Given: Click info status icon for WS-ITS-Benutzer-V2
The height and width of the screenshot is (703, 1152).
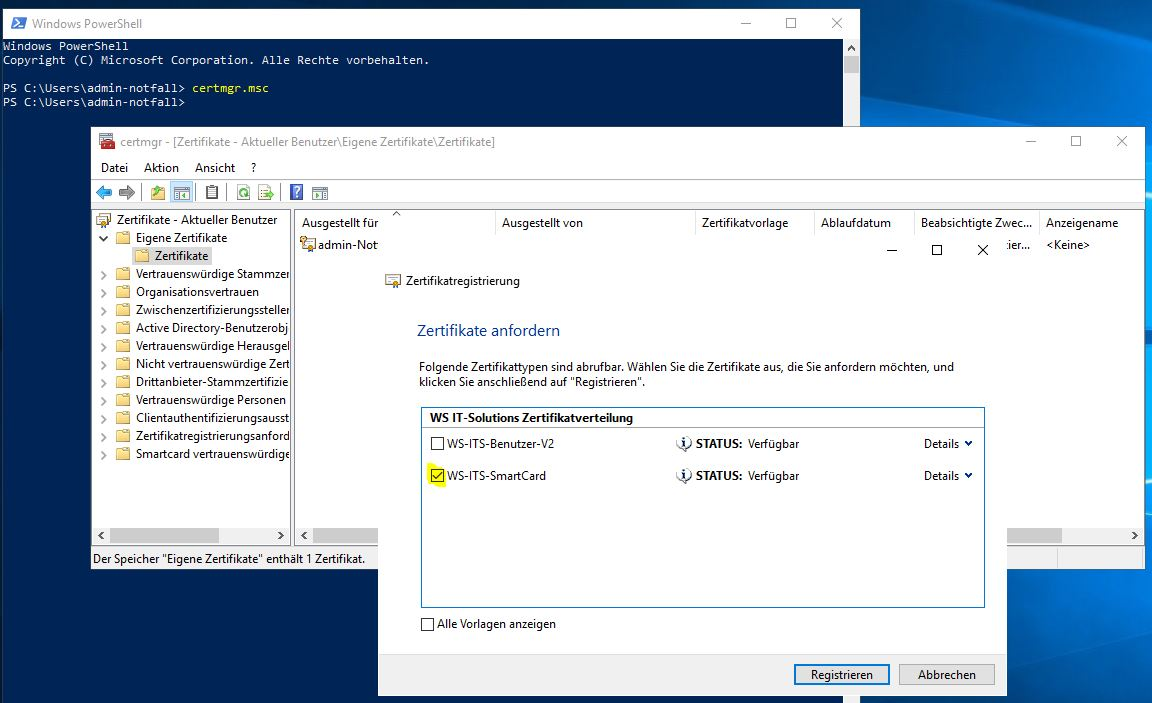Looking at the screenshot, I should click(x=684, y=444).
